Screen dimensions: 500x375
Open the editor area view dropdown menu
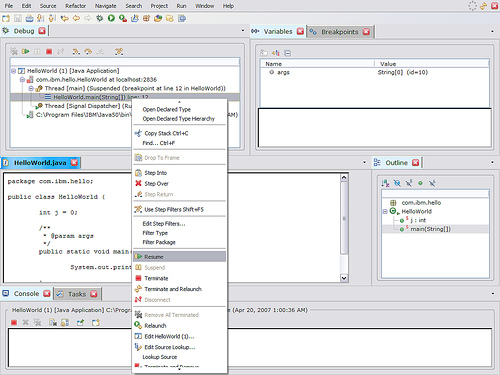coord(364,162)
